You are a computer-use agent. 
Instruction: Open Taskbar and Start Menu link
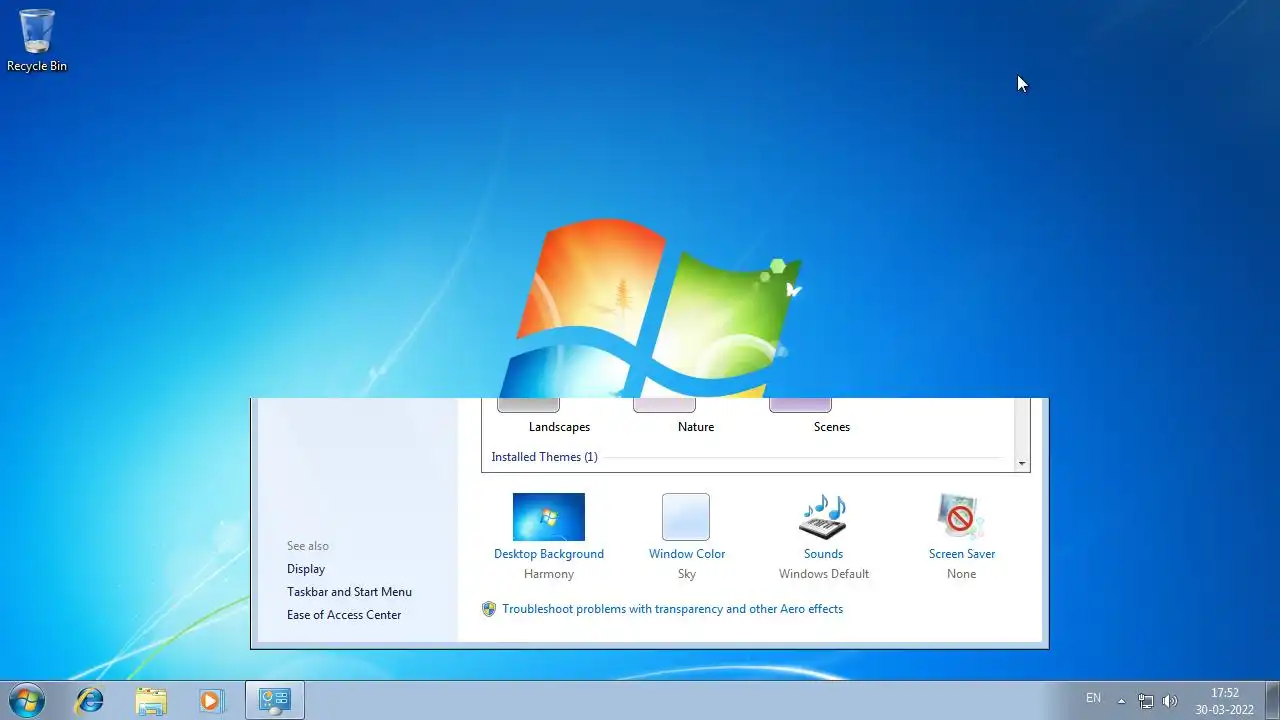[x=349, y=592]
